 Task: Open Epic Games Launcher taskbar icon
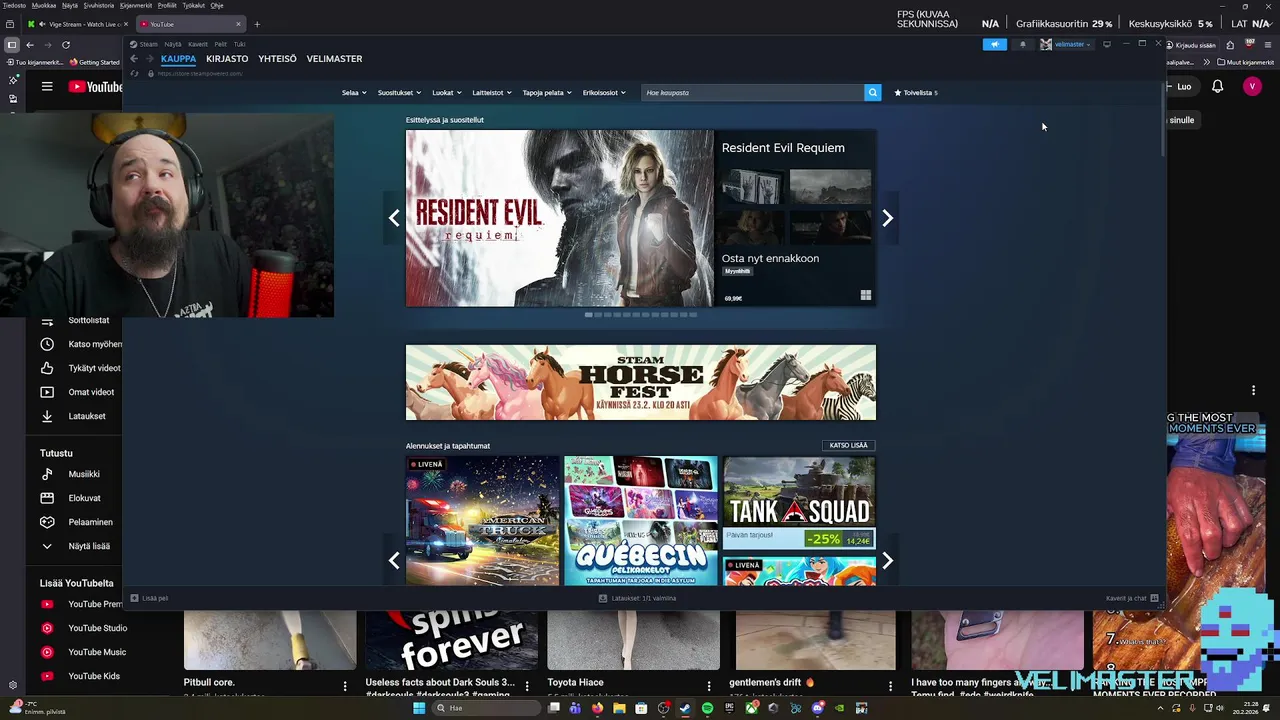point(729,708)
